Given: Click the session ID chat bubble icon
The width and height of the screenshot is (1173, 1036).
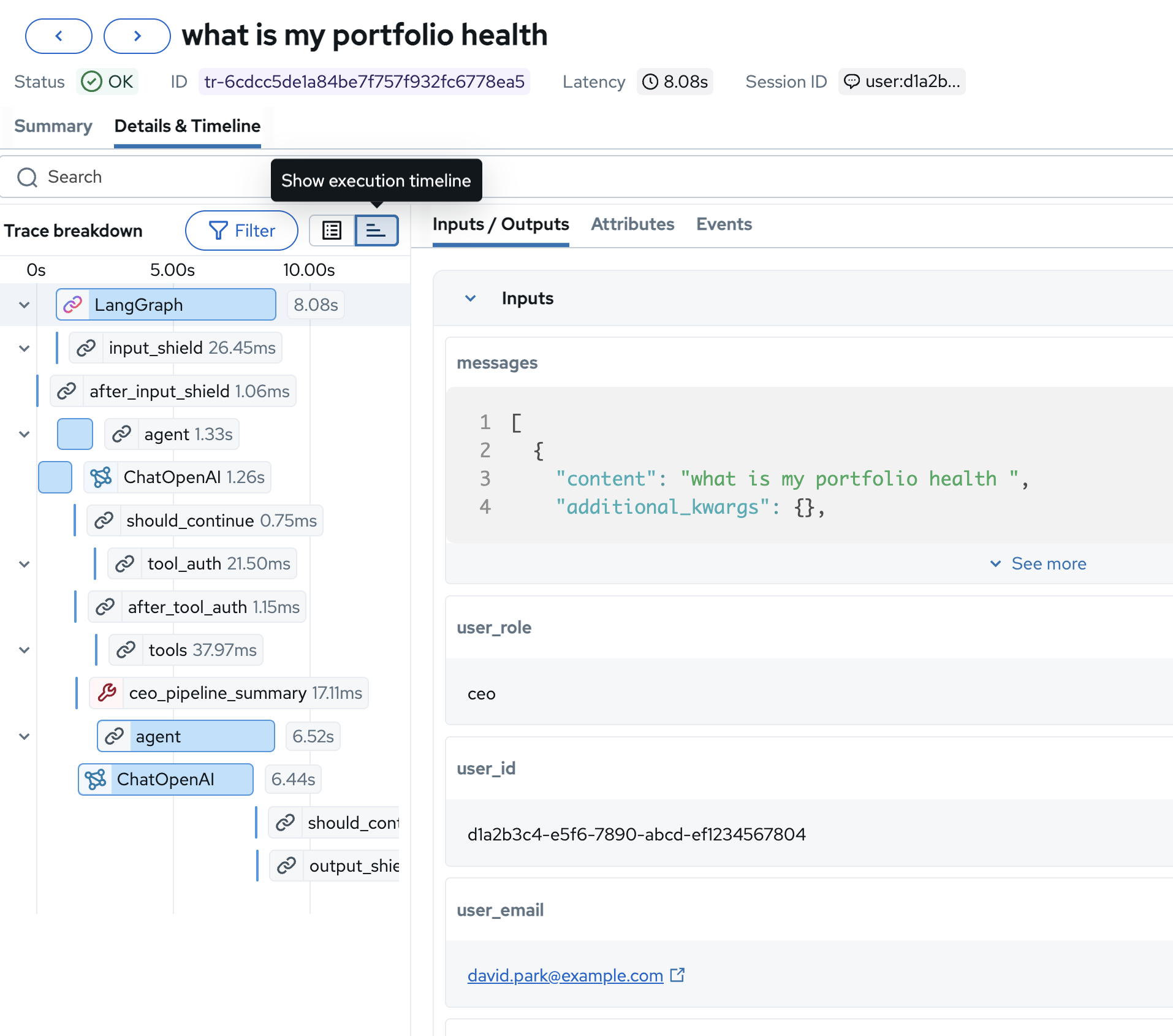Looking at the screenshot, I should [x=852, y=82].
